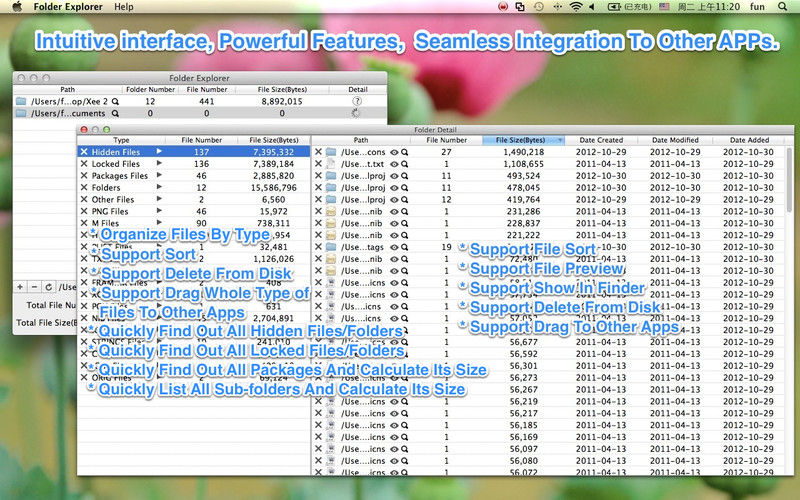Image resolution: width=800 pixels, height=500 pixels.
Task: Click the folder icon of the /Use…cons row
Action: coord(331,152)
